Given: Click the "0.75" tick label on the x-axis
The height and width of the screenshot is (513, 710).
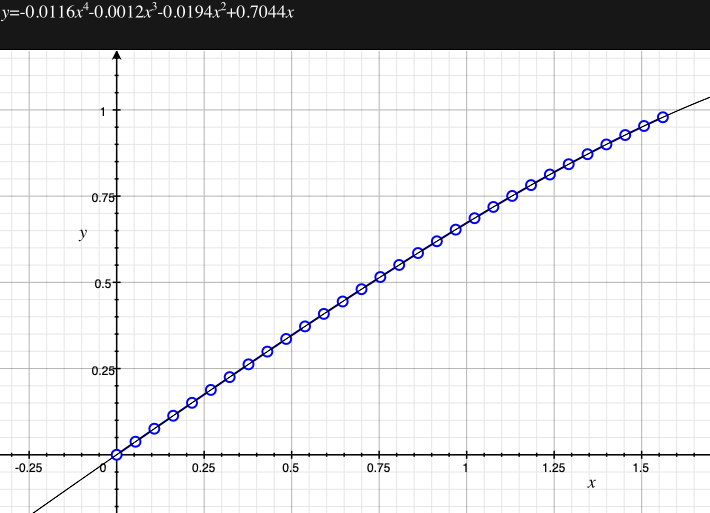Looking at the screenshot, I should [378, 468].
